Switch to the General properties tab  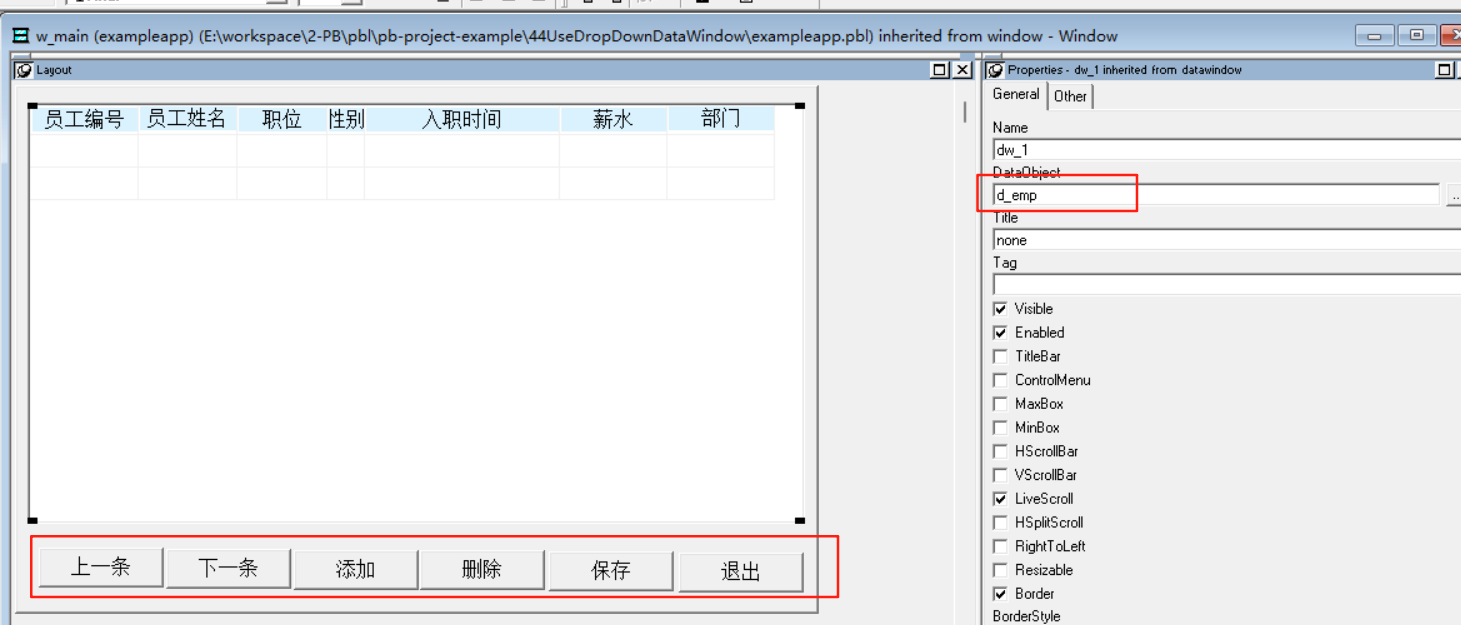pos(1015,93)
